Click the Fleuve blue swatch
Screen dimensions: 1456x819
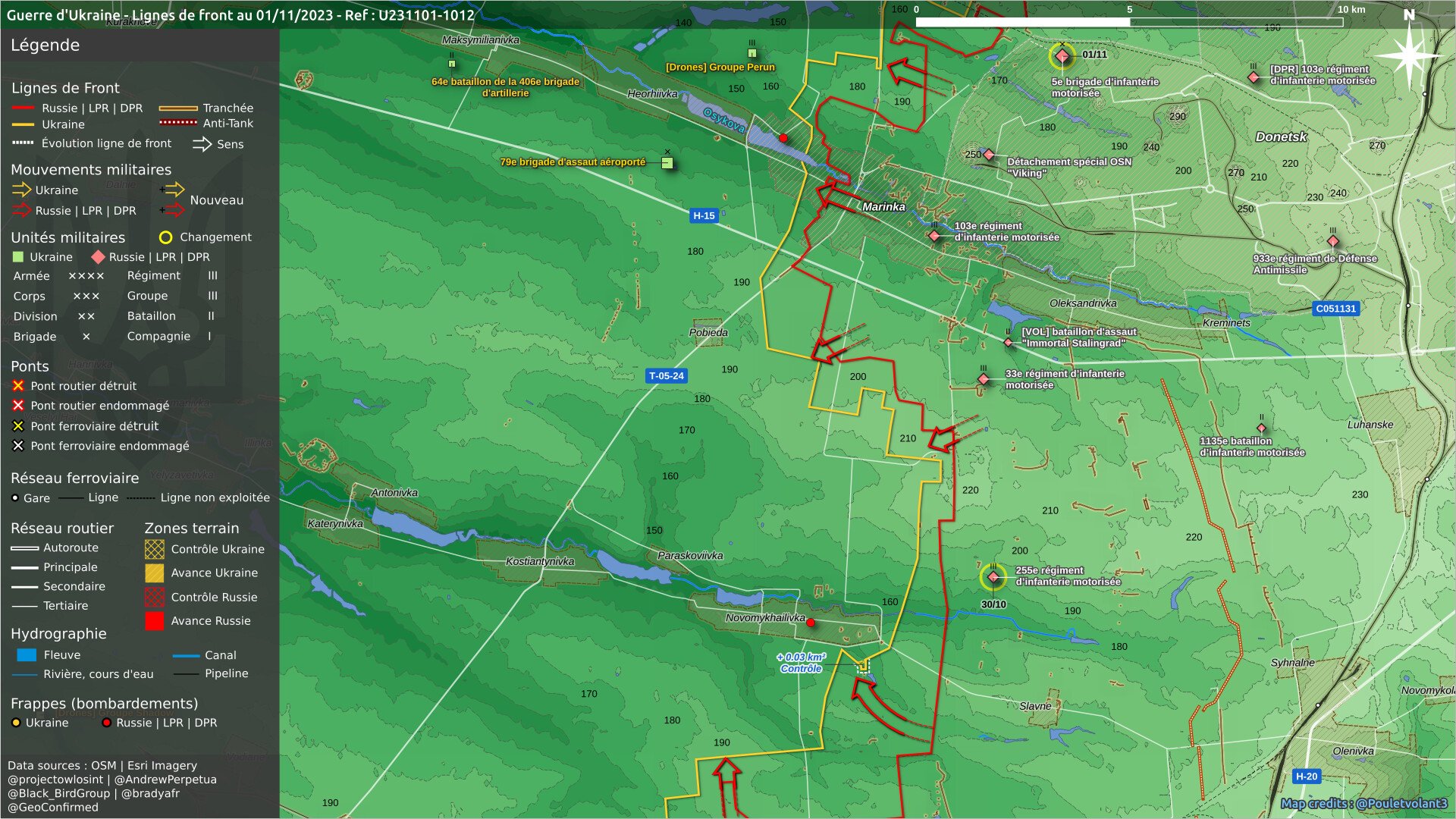pos(27,655)
